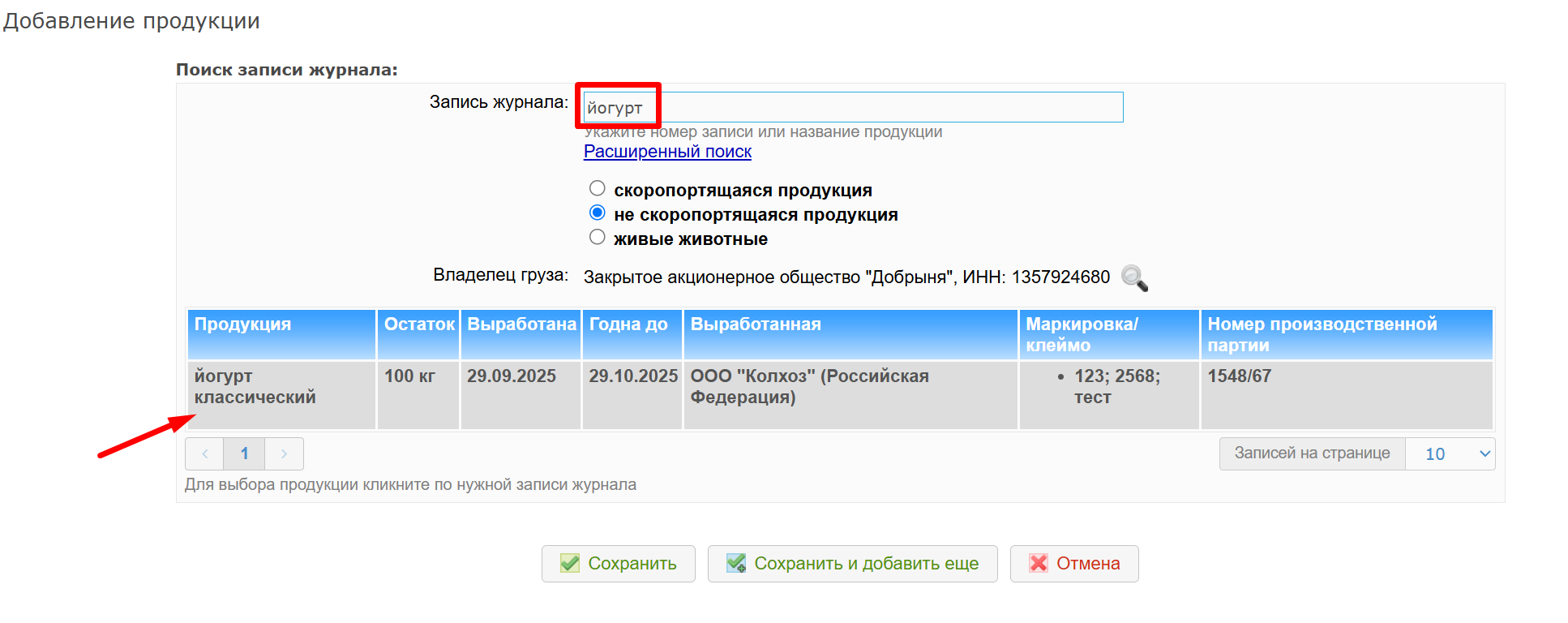The height and width of the screenshot is (623, 1568).
Task: Click the icon on Сохранить и добавить еще
Action: pyautogui.click(x=736, y=564)
